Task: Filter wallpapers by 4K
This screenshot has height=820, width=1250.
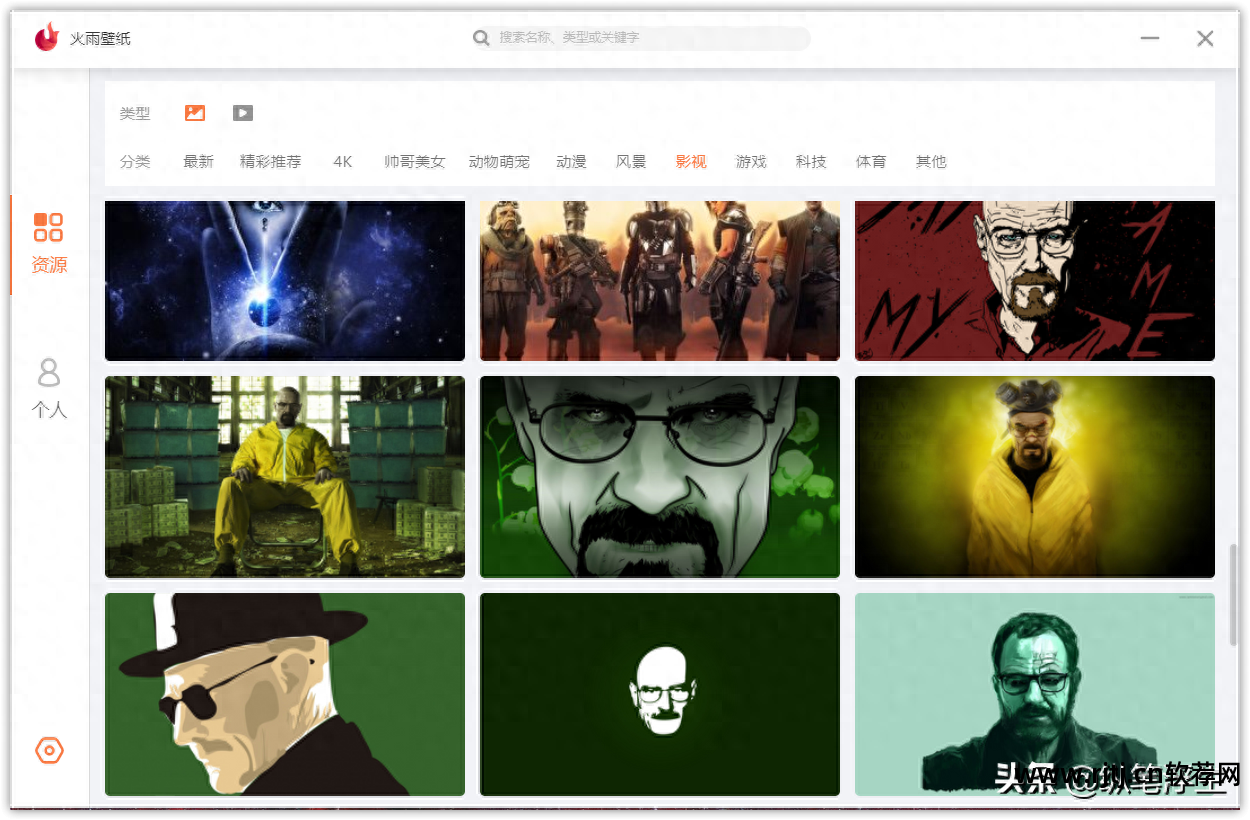Action: tap(343, 161)
